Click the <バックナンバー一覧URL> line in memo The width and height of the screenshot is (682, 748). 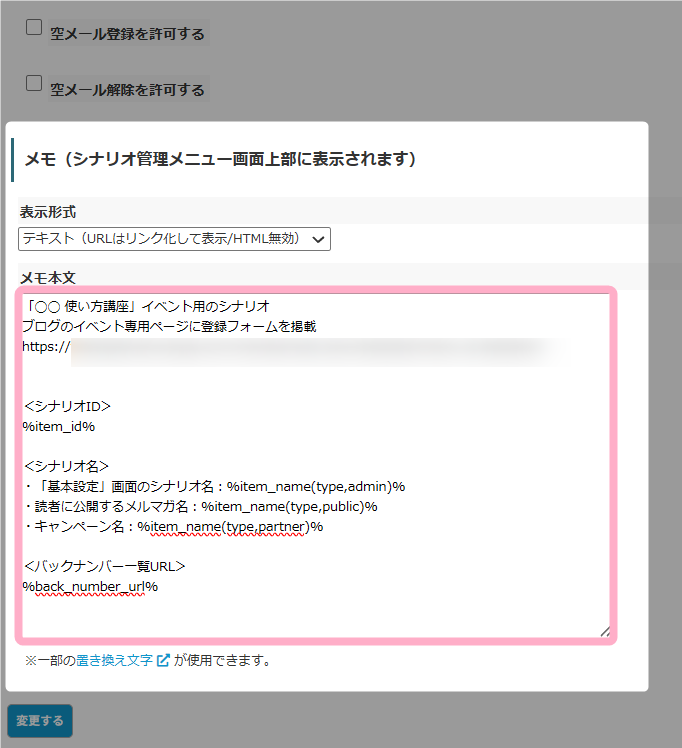[x=104, y=566]
